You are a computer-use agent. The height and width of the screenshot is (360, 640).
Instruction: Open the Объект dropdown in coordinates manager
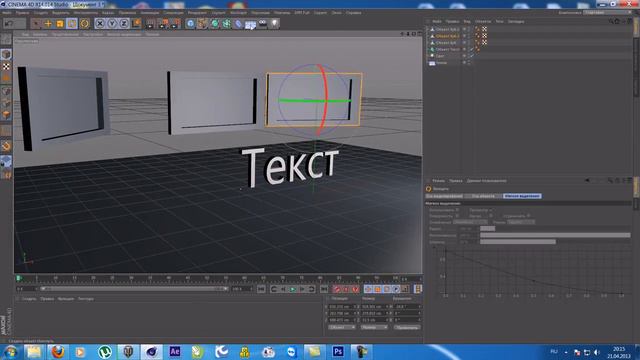point(342,327)
